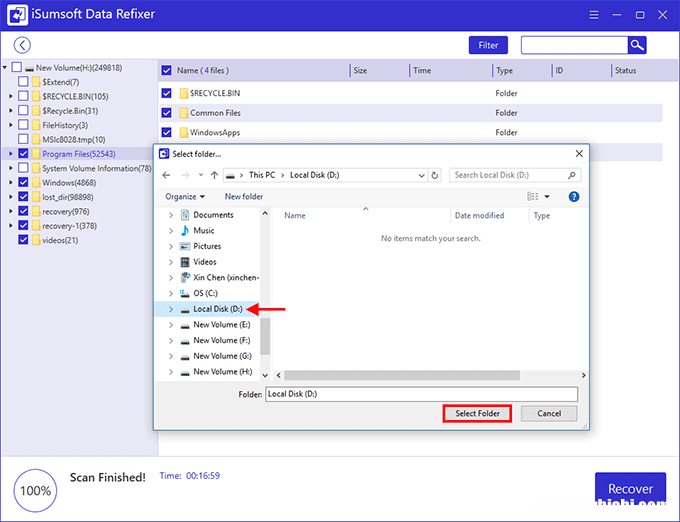Select recovery-1(378) in the tree
Viewport: 680px width, 522px height.
tap(69, 226)
